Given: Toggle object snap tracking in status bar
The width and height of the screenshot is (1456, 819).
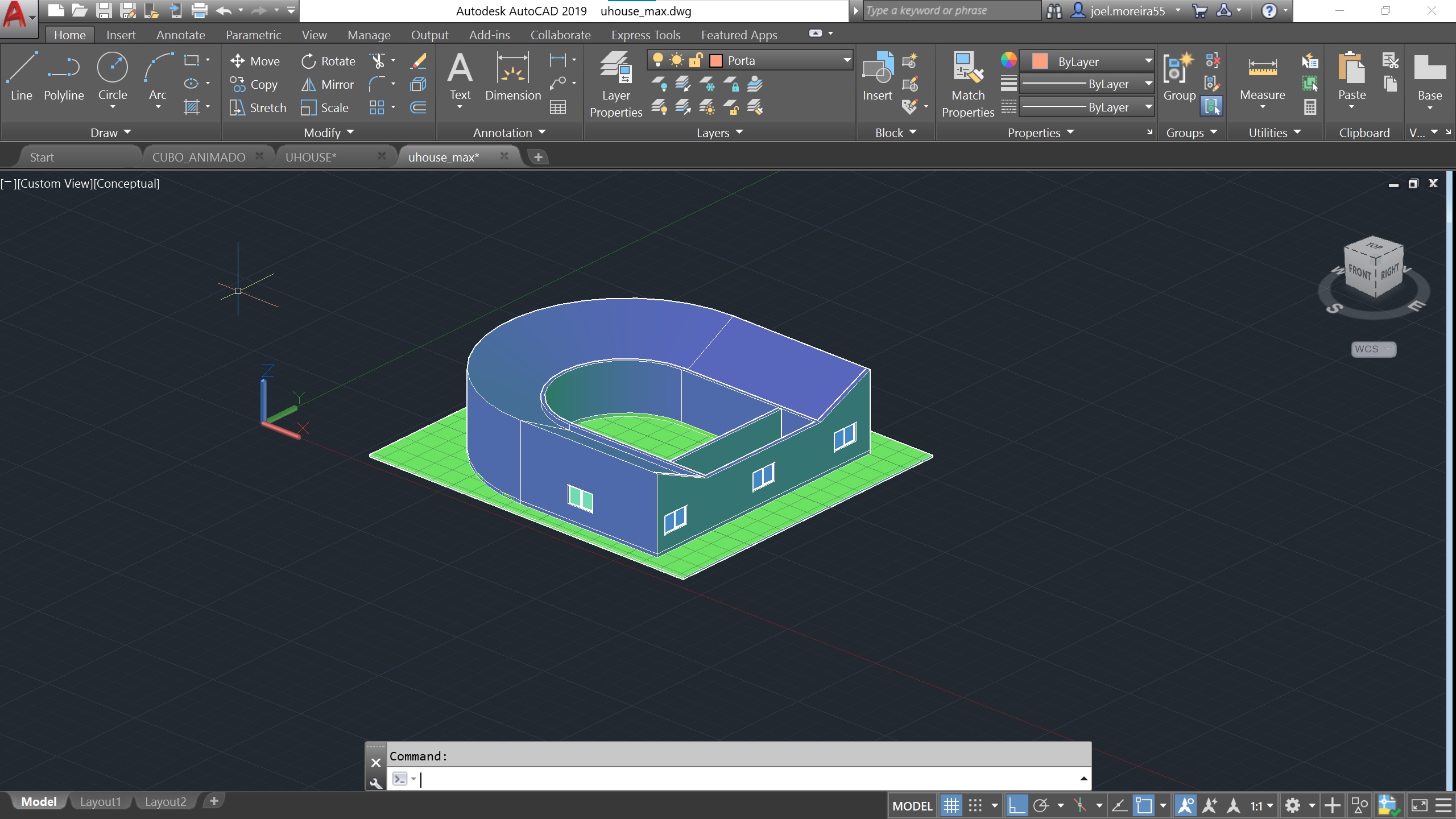Looking at the screenshot, I should pyautogui.click(x=1119, y=805).
